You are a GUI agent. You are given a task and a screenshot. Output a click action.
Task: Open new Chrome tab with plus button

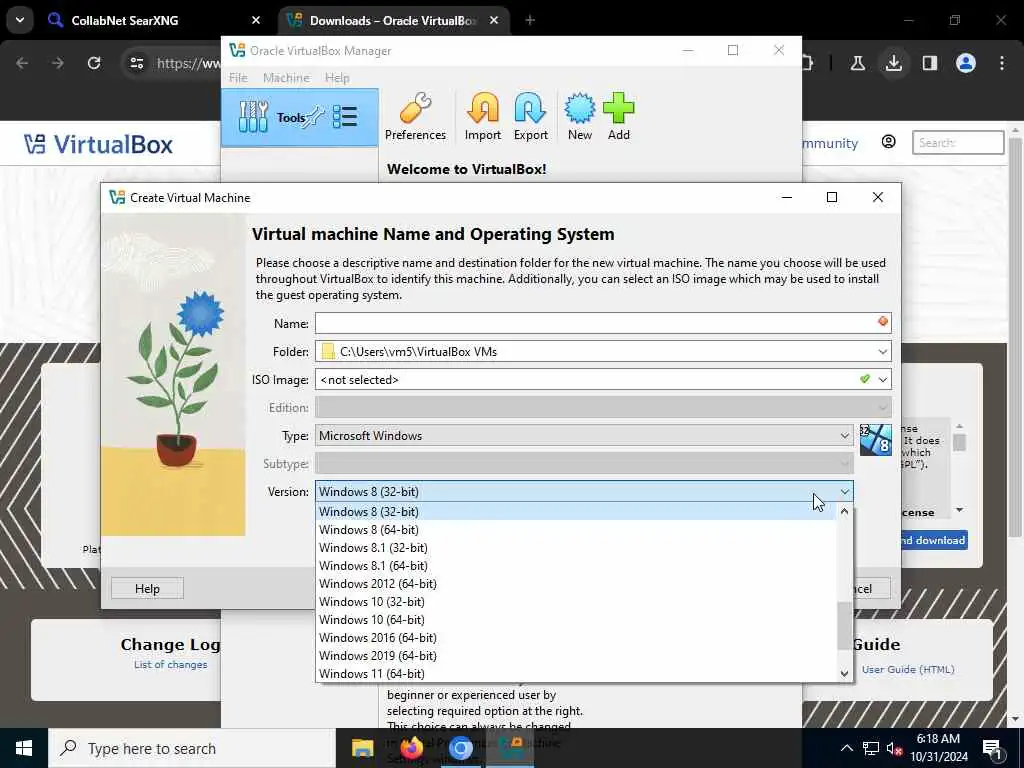click(x=530, y=20)
